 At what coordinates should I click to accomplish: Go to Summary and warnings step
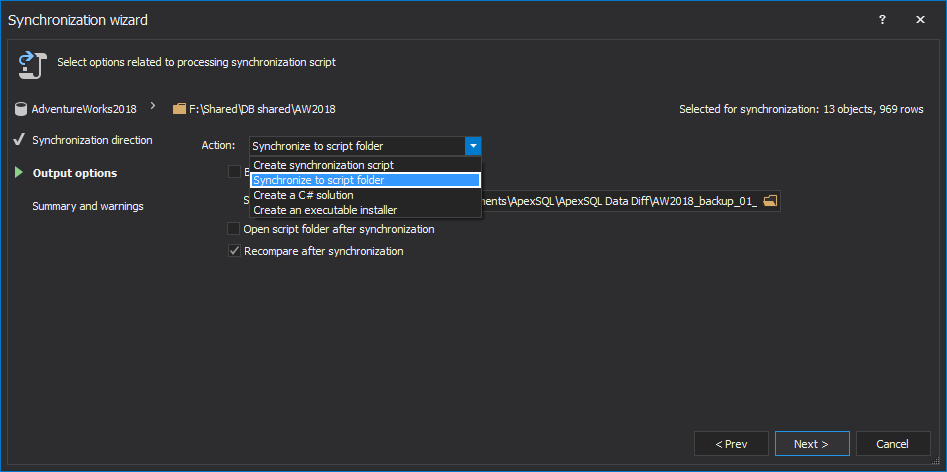[x=88, y=206]
